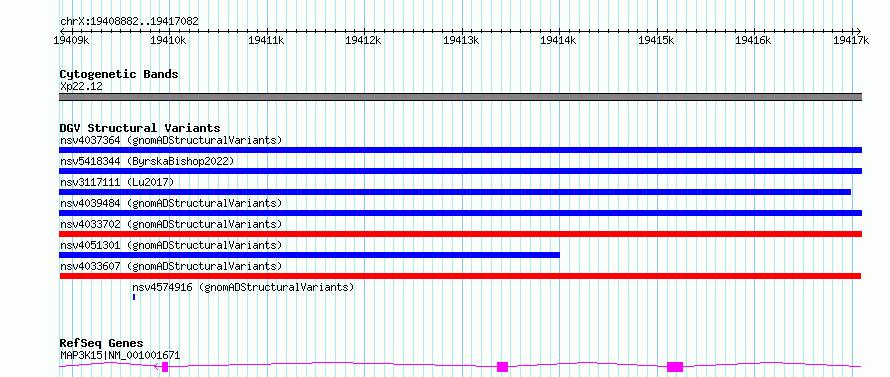Image resolution: width=890 pixels, height=377 pixels.
Task: Click the nsv3117111 blue variant bar
Action: [x=455, y=192]
